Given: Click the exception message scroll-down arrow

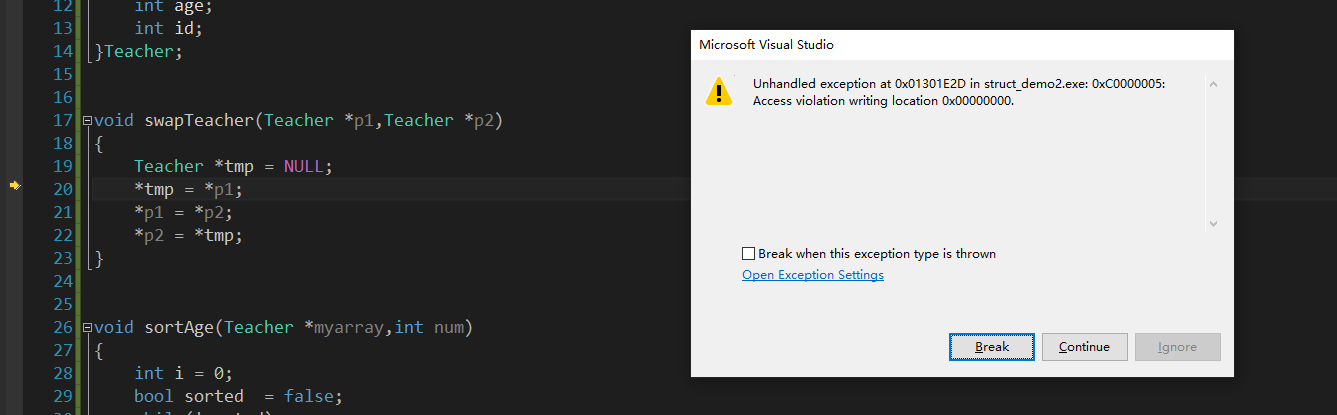Looking at the screenshot, I should click(x=1214, y=224).
